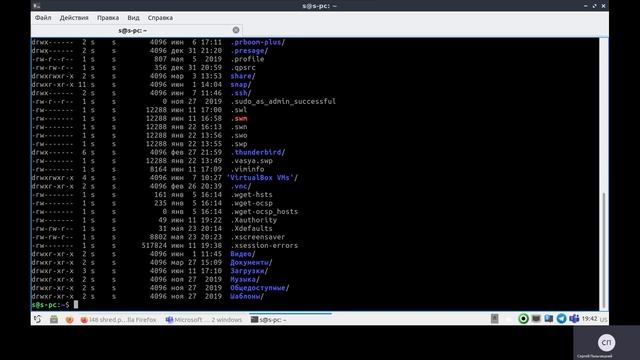The height and width of the screenshot is (360, 640).
Task: Click the .swp file name
Action: click(239, 144)
